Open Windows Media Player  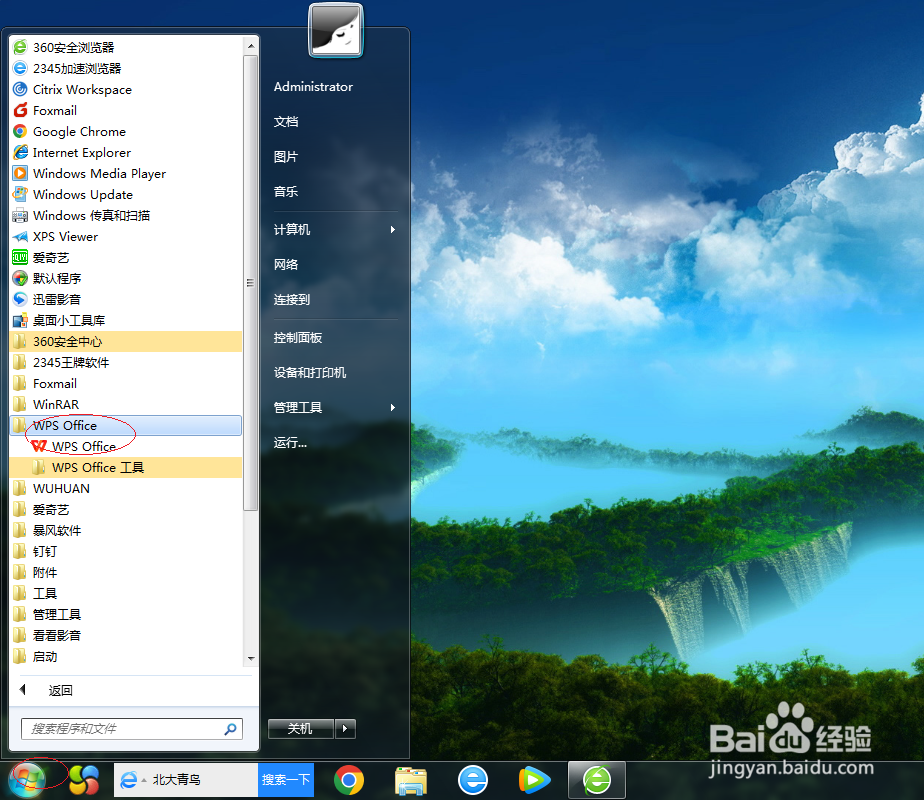coord(126,173)
